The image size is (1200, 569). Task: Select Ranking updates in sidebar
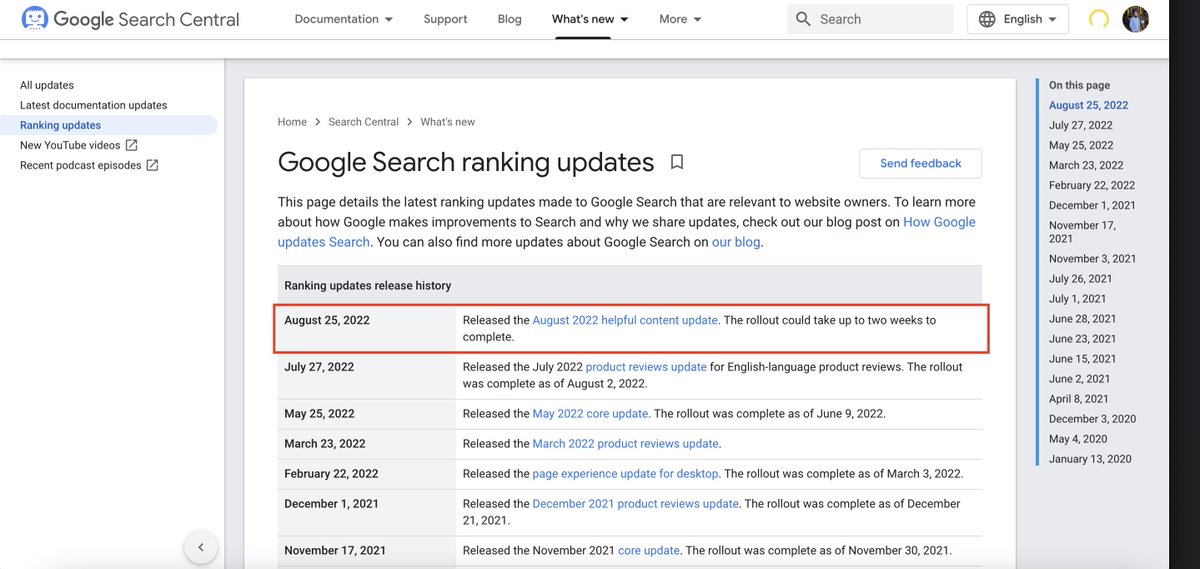tap(60, 125)
